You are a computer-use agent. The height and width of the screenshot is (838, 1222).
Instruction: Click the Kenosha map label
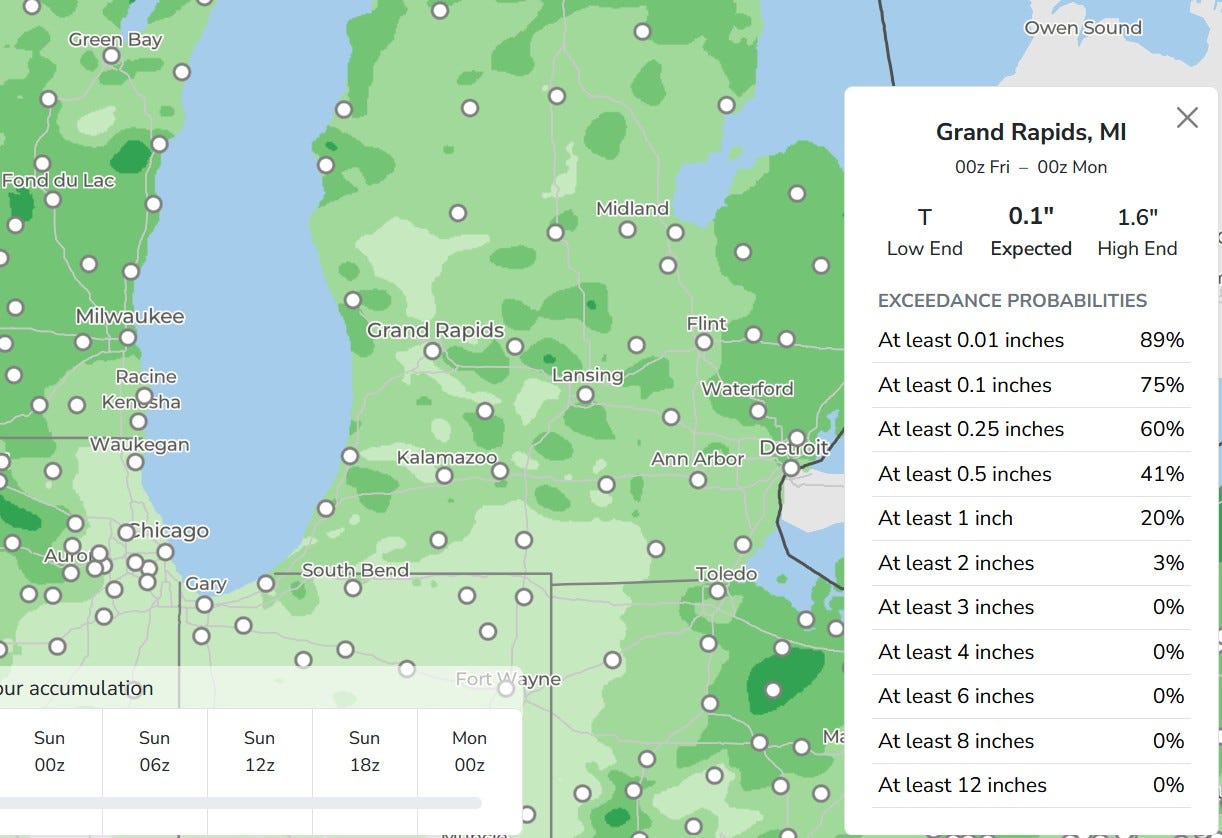click(141, 402)
